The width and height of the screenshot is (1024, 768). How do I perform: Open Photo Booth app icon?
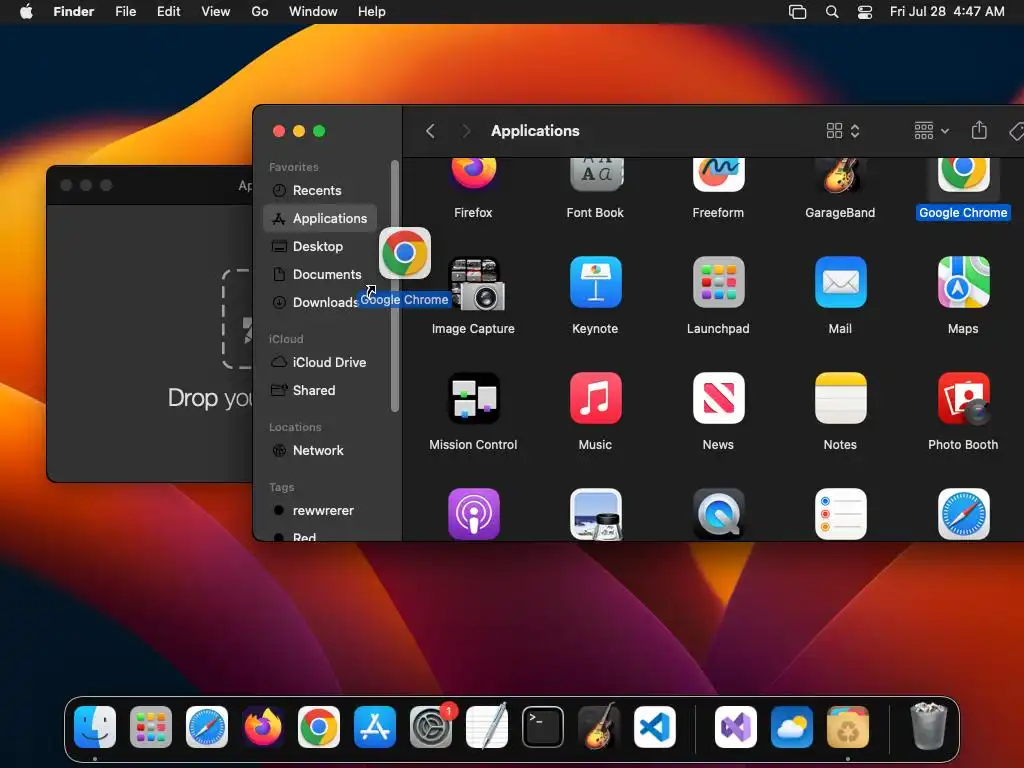point(963,398)
